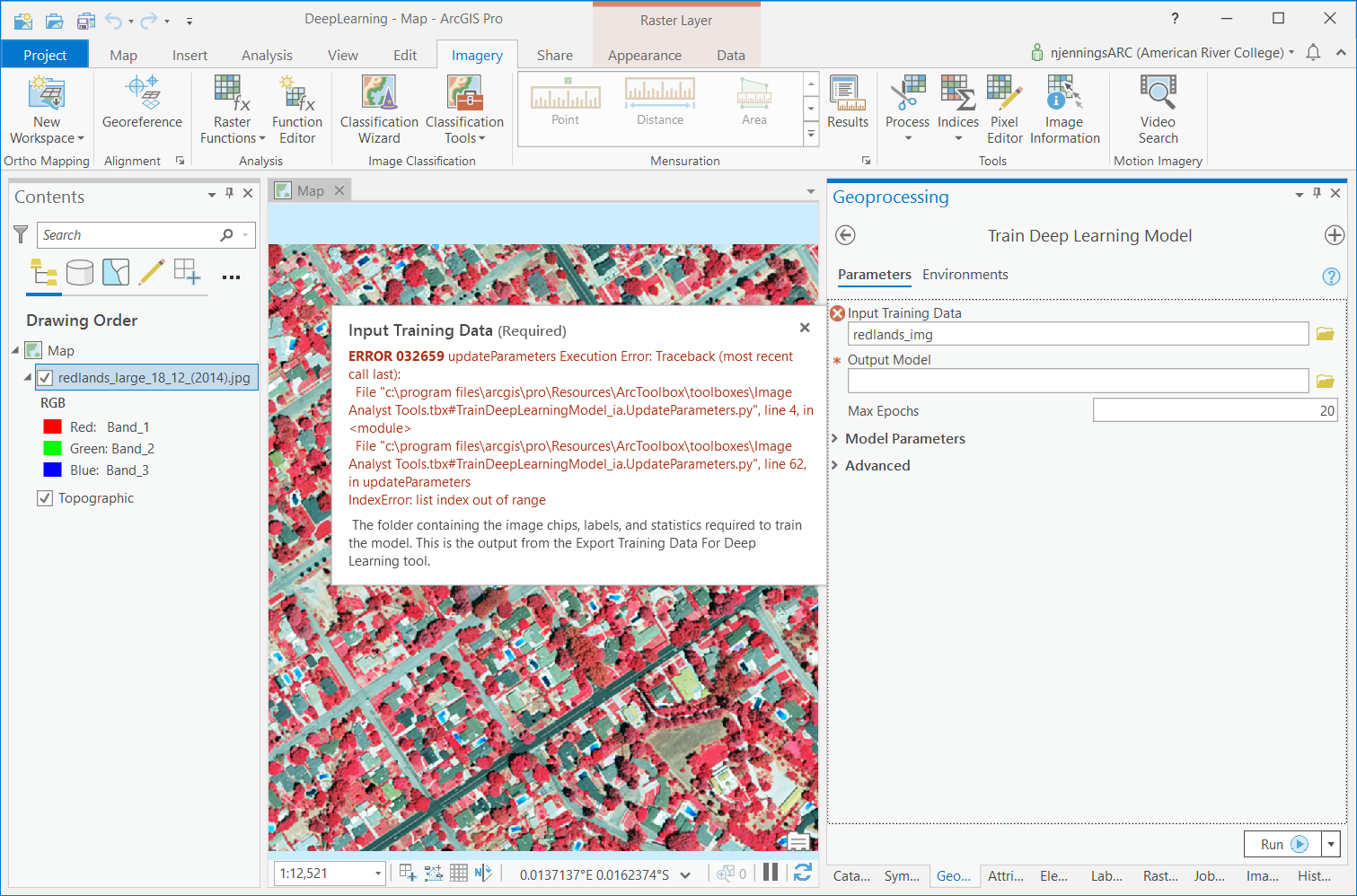Click the filter icon in Contents pane
The width and height of the screenshot is (1357, 896).
[x=21, y=234]
